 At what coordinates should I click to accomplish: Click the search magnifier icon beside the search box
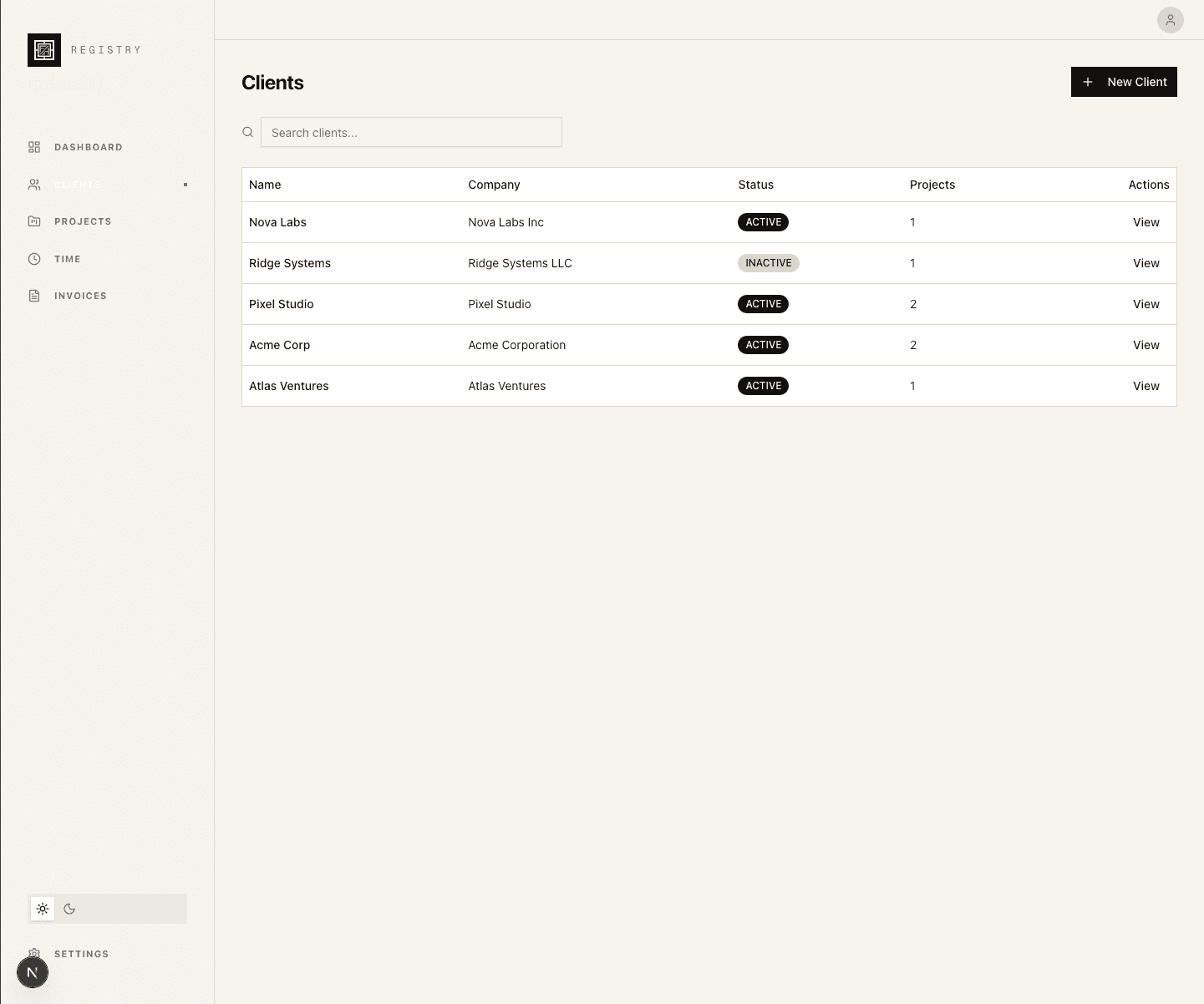(248, 132)
